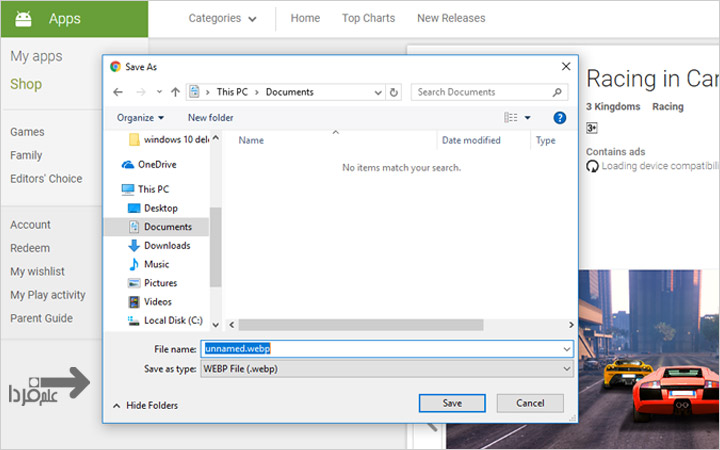This screenshot has height=450, width=720.
Task: Click the Cancel button
Action: click(x=530, y=403)
